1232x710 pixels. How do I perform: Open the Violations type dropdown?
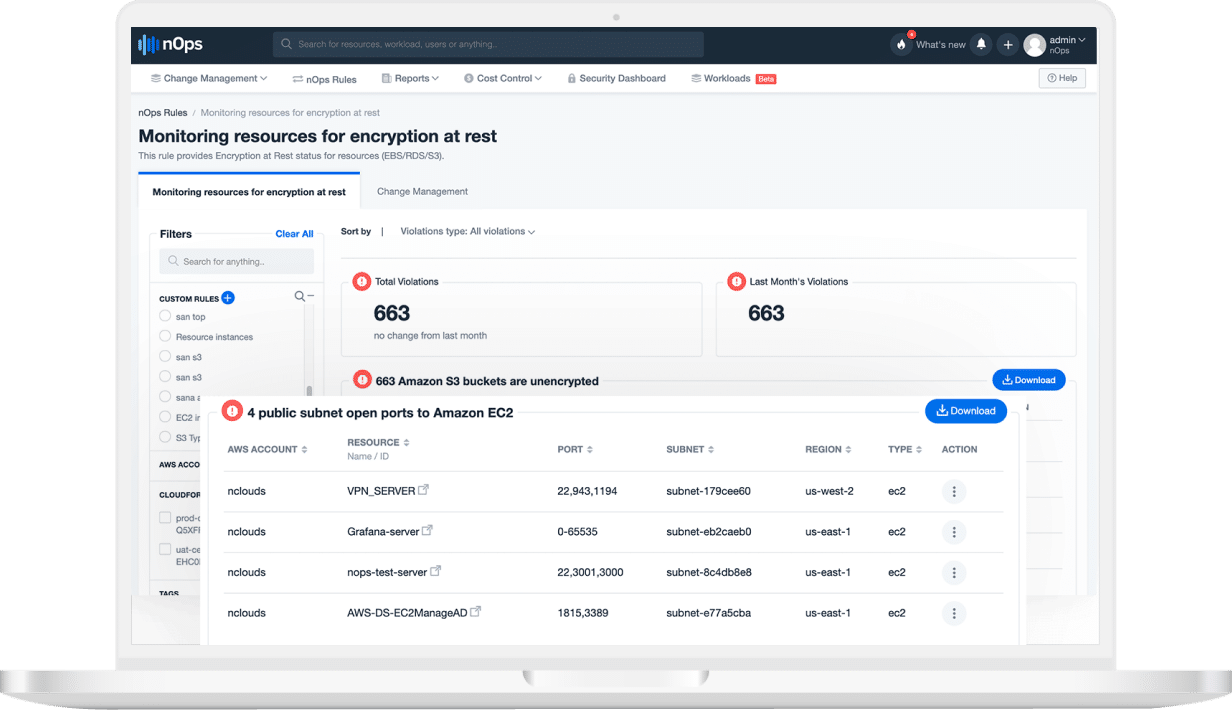tap(467, 231)
